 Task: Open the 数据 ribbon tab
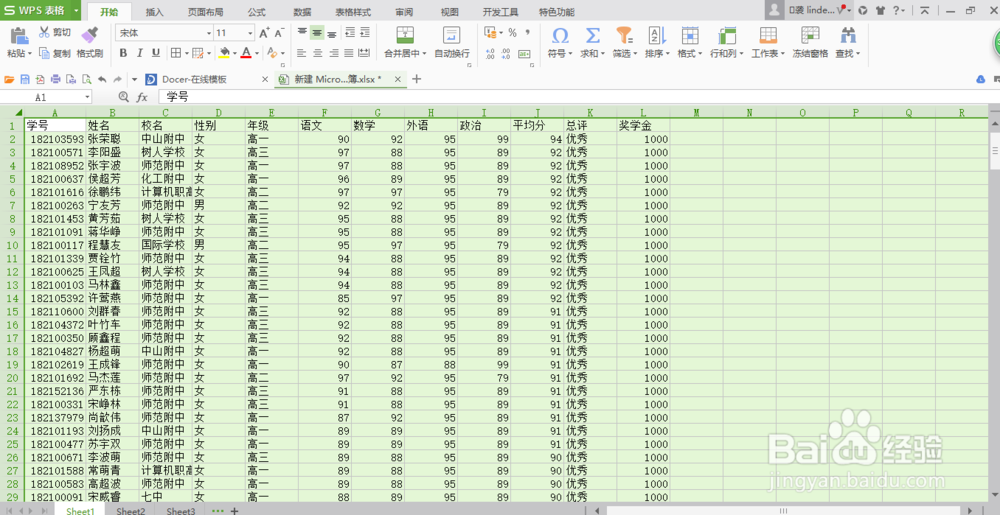coord(302,12)
